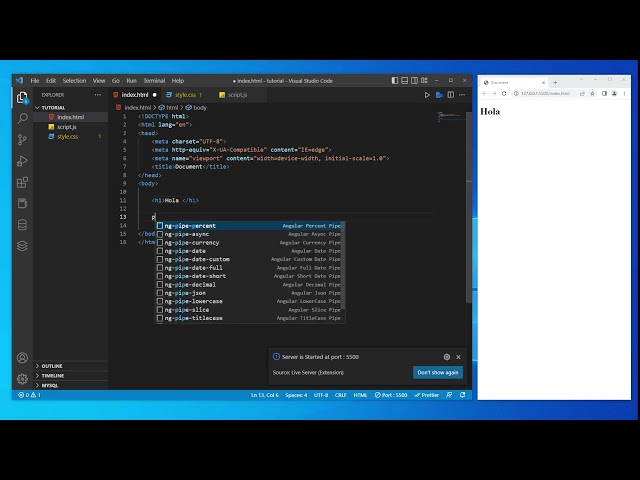The image size is (640, 480).
Task: Open browser three-dot menu
Action: 624,93
